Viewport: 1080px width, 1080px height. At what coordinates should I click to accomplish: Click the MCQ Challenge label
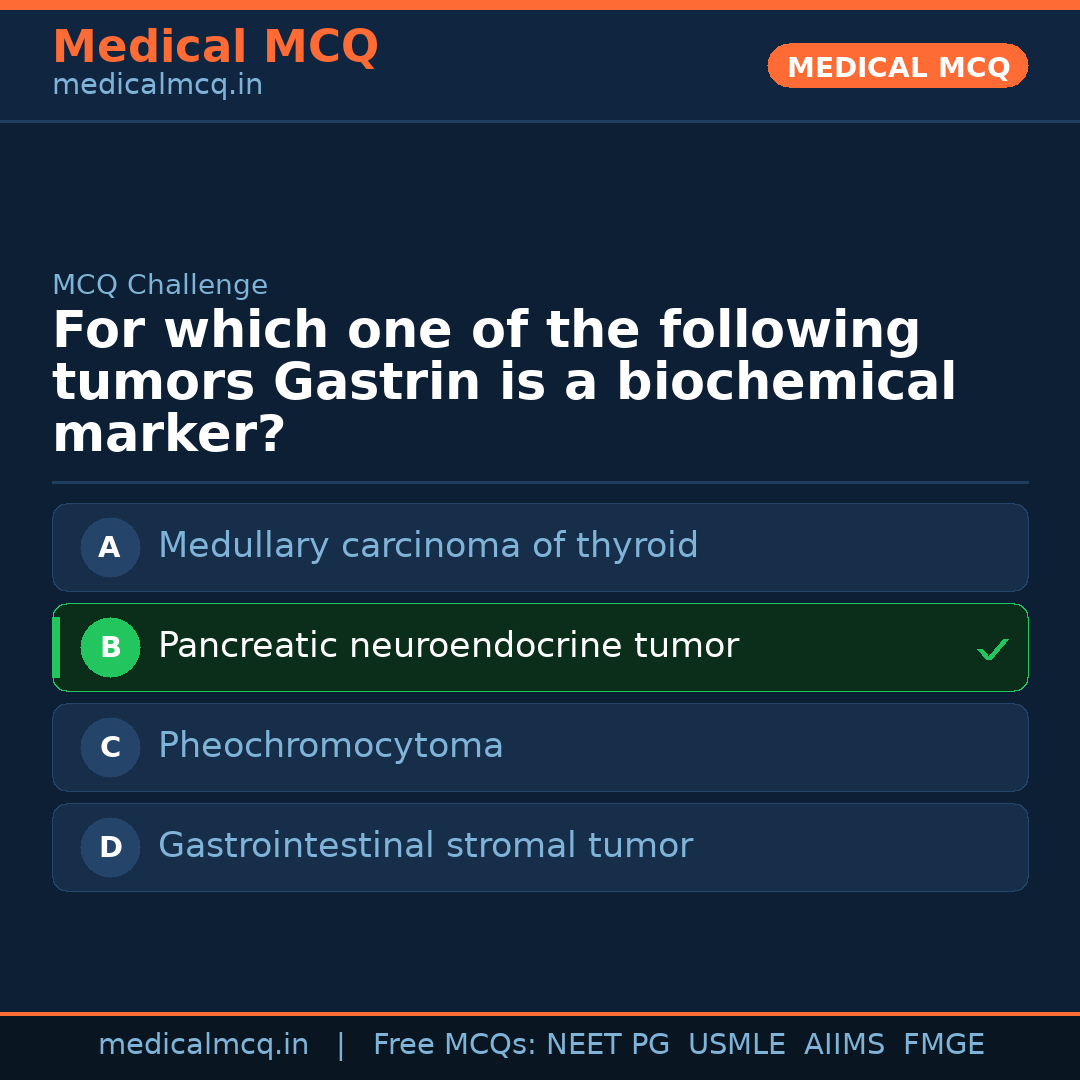160,286
